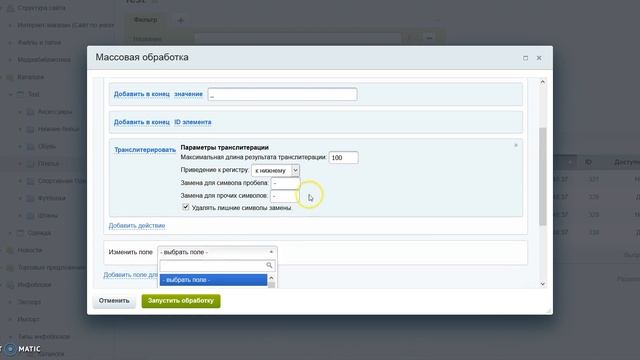Click first 'Добавить в конец' link beside значение
The width and height of the screenshot is (640, 360).
pyautogui.click(x=142, y=94)
